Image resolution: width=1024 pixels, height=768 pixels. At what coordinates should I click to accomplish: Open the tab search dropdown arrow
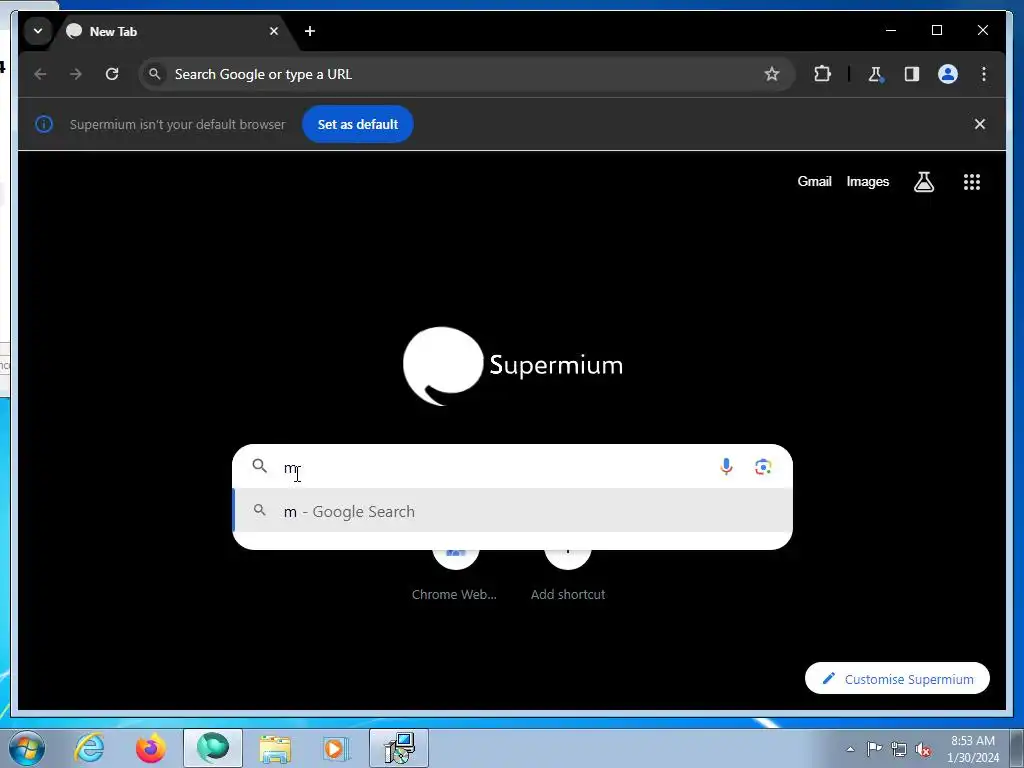[38, 31]
